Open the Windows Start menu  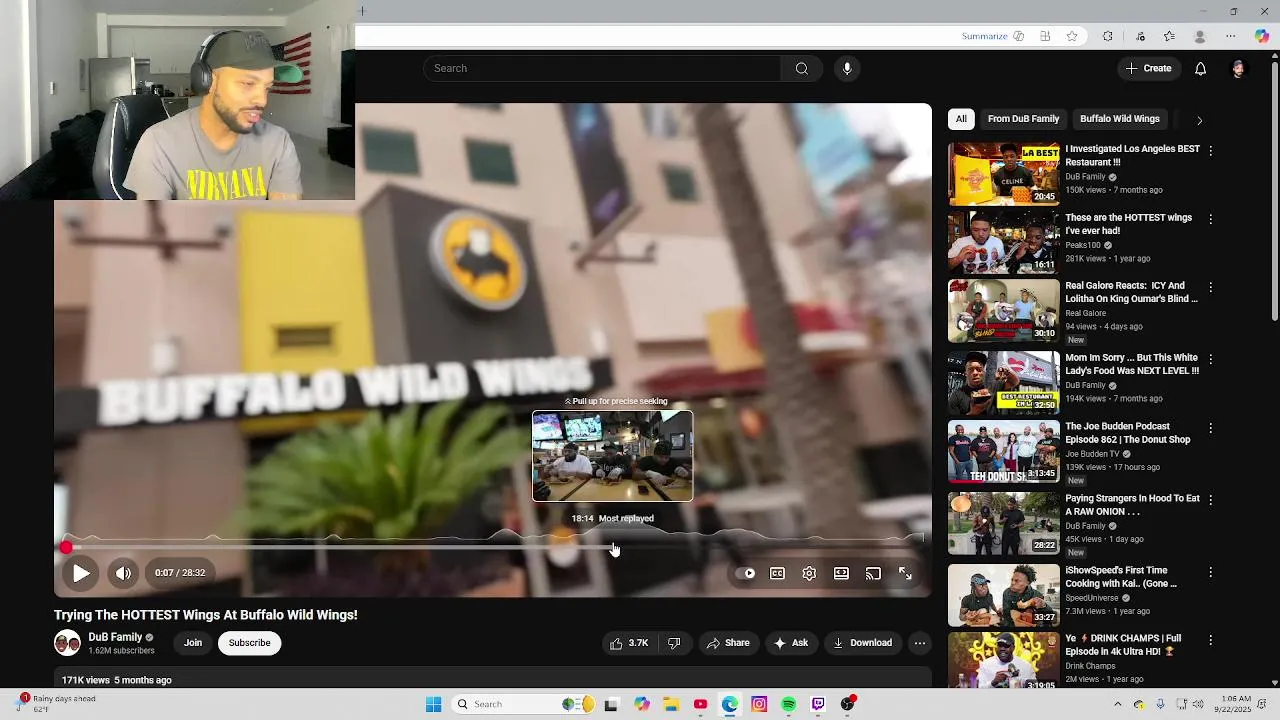(433, 704)
